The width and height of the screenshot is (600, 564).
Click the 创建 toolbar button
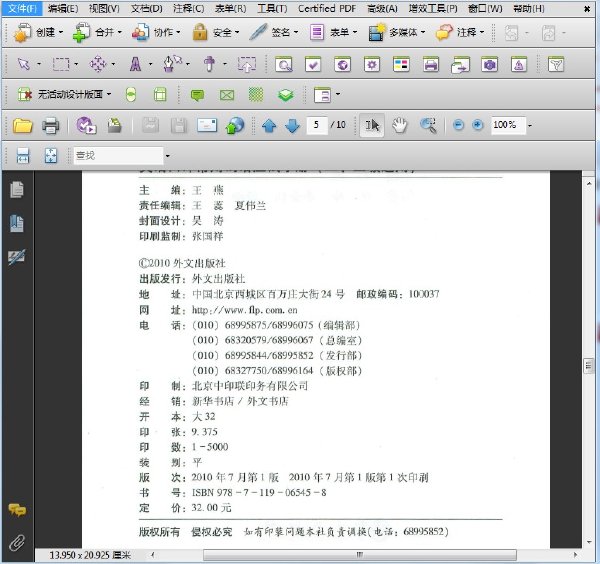coord(34,33)
